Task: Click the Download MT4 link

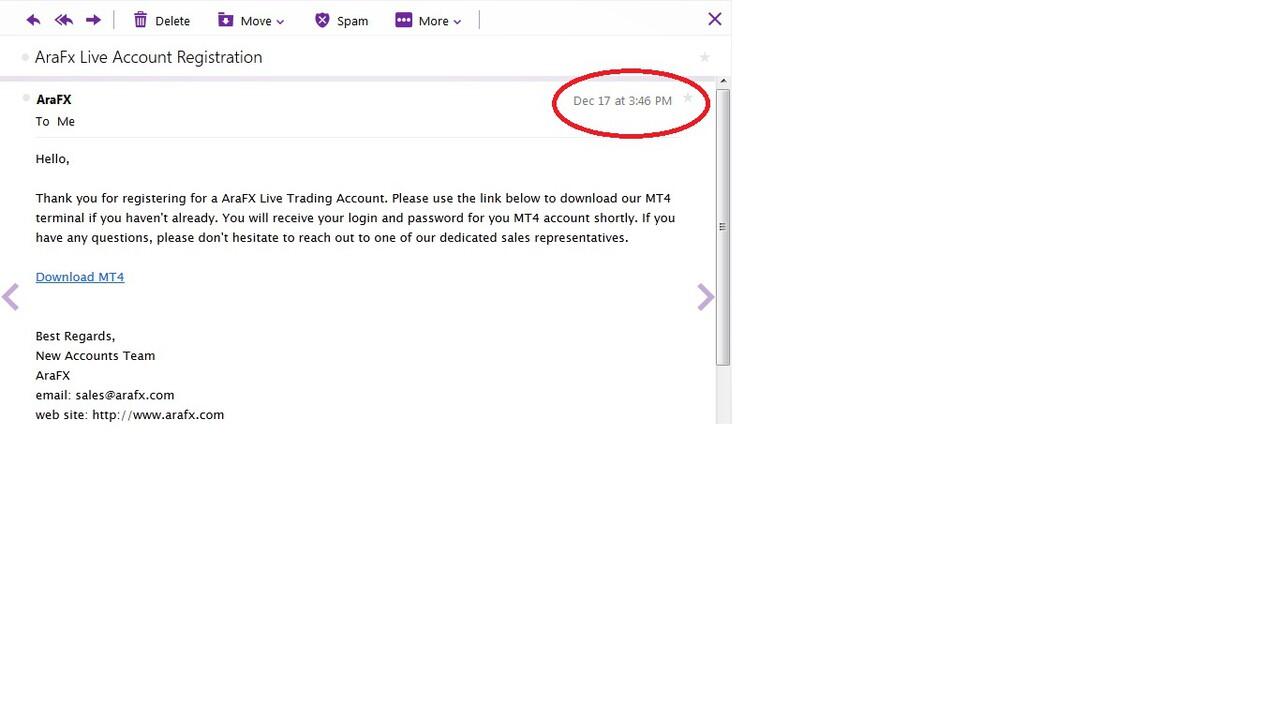Action: [80, 277]
